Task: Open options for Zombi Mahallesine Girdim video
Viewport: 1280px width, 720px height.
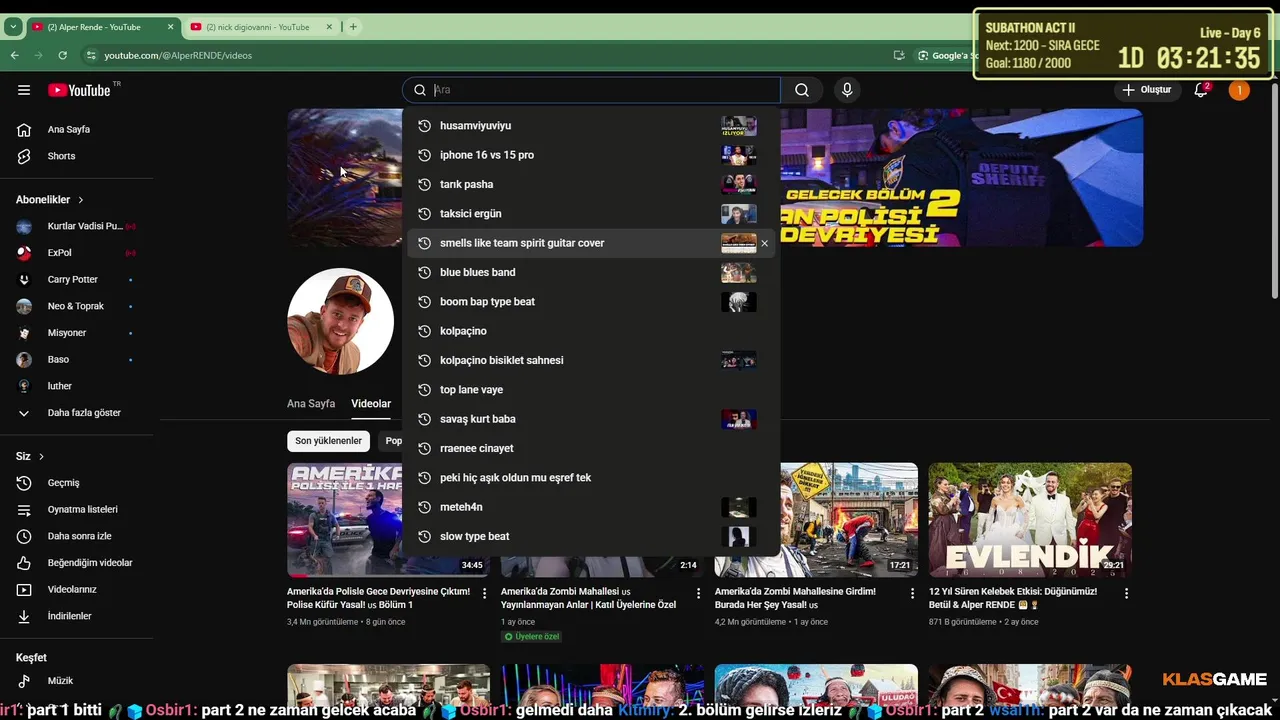Action: 912,593
